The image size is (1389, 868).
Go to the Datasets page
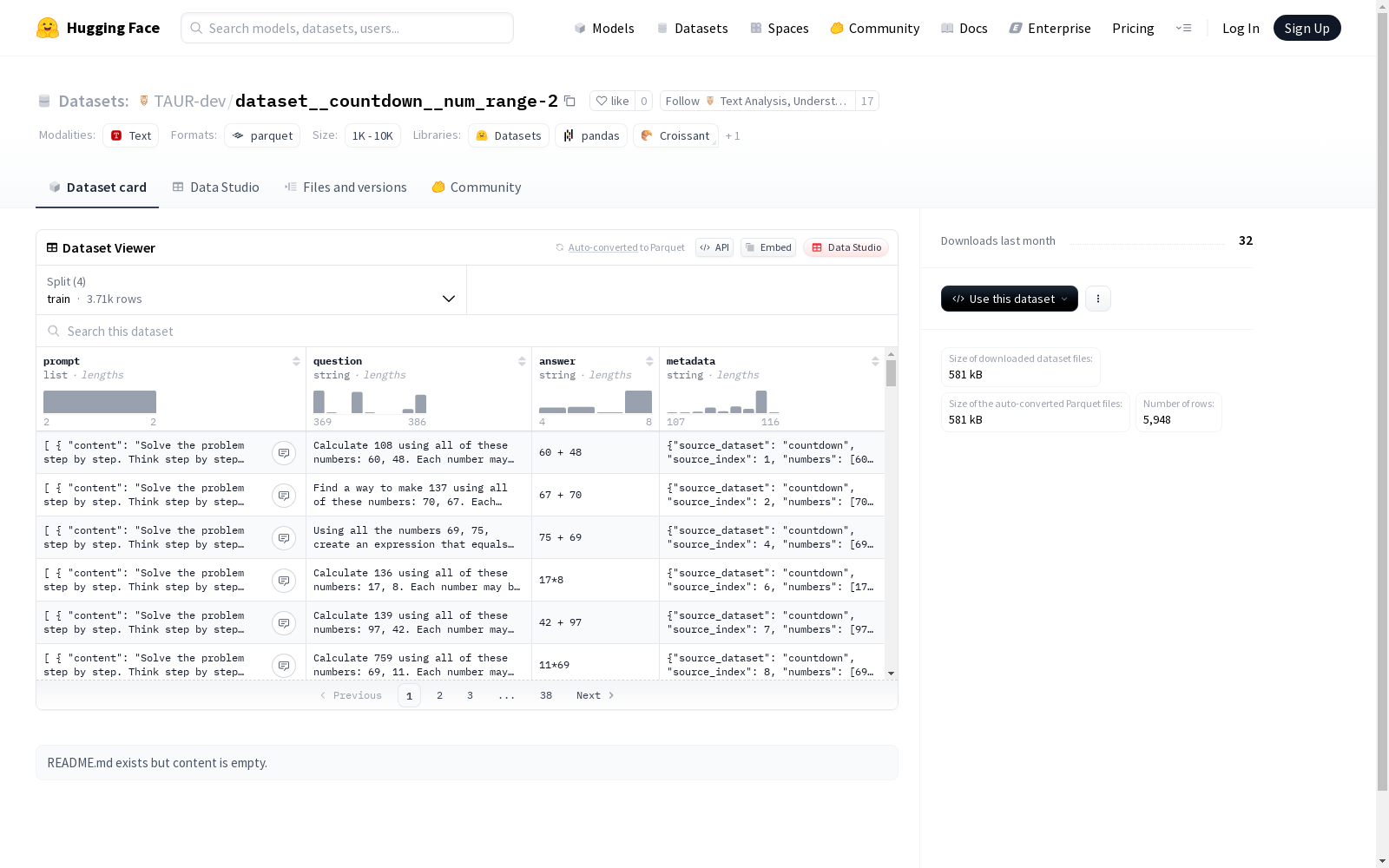coord(693,28)
